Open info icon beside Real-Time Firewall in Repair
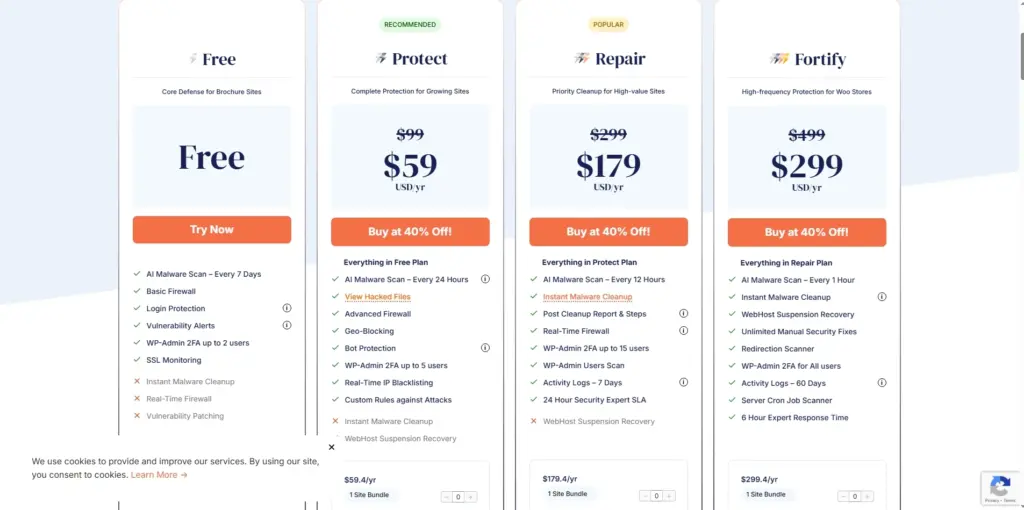The image size is (1024, 510). [x=683, y=331]
